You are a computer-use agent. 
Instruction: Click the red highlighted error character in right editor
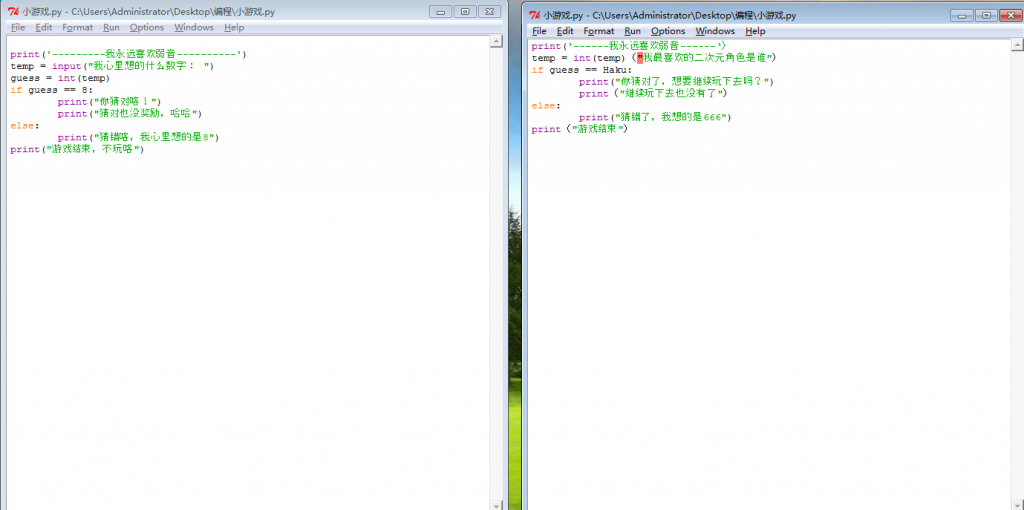pyautogui.click(x=641, y=58)
